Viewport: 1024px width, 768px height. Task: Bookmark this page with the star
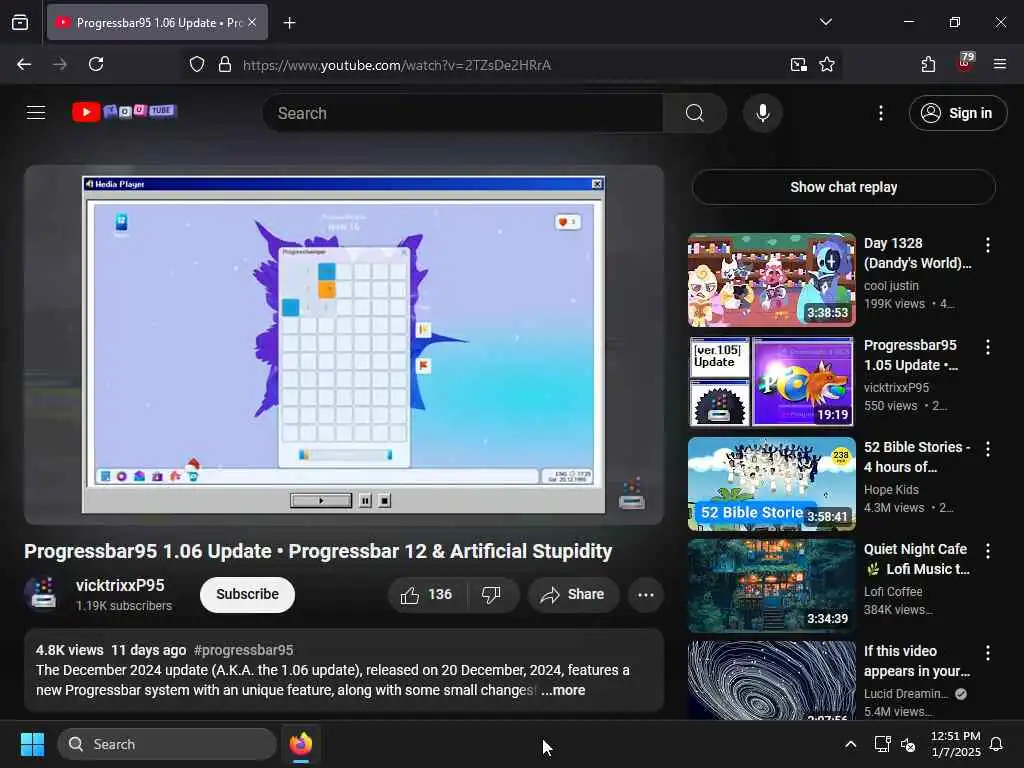(827, 64)
